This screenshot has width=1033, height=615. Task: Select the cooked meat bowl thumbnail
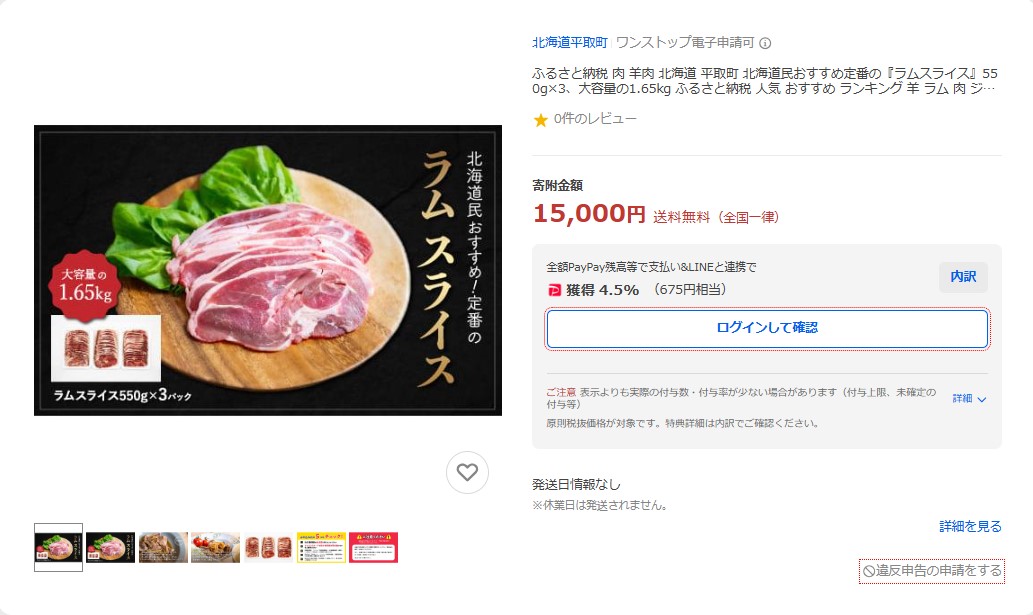click(x=163, y=547)
